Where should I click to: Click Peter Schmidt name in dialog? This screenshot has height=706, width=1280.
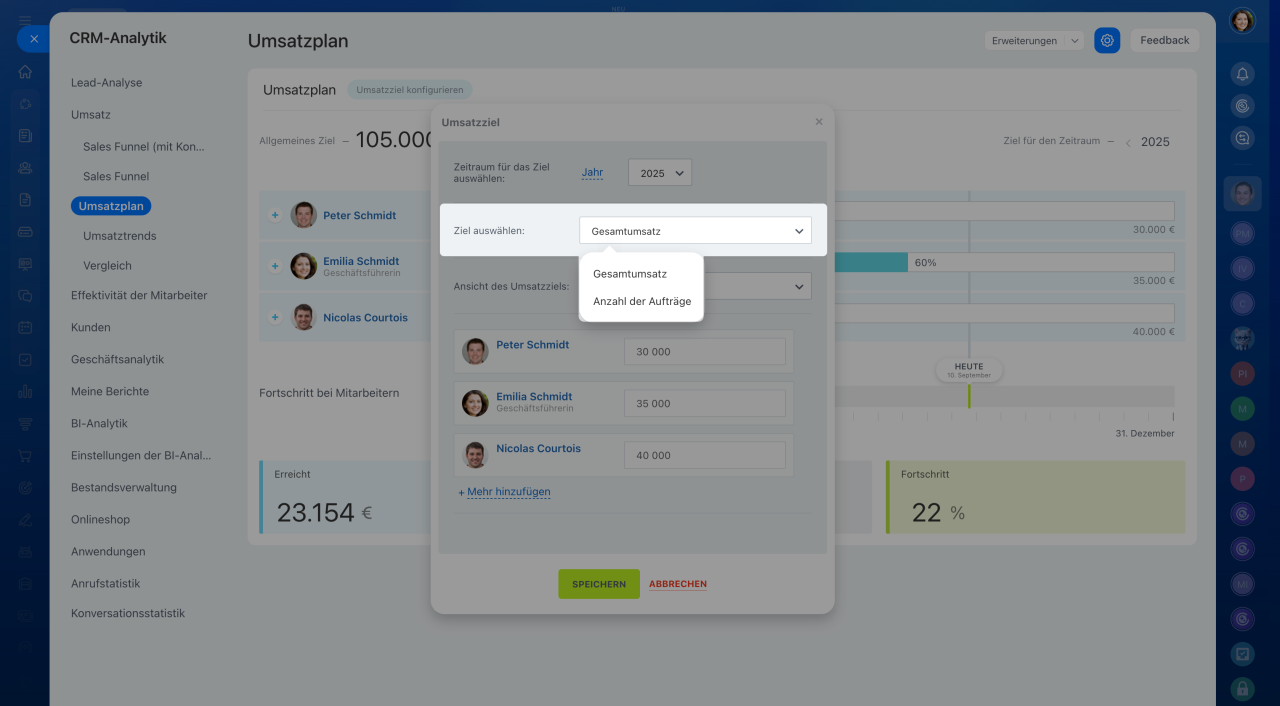[533, 345]
